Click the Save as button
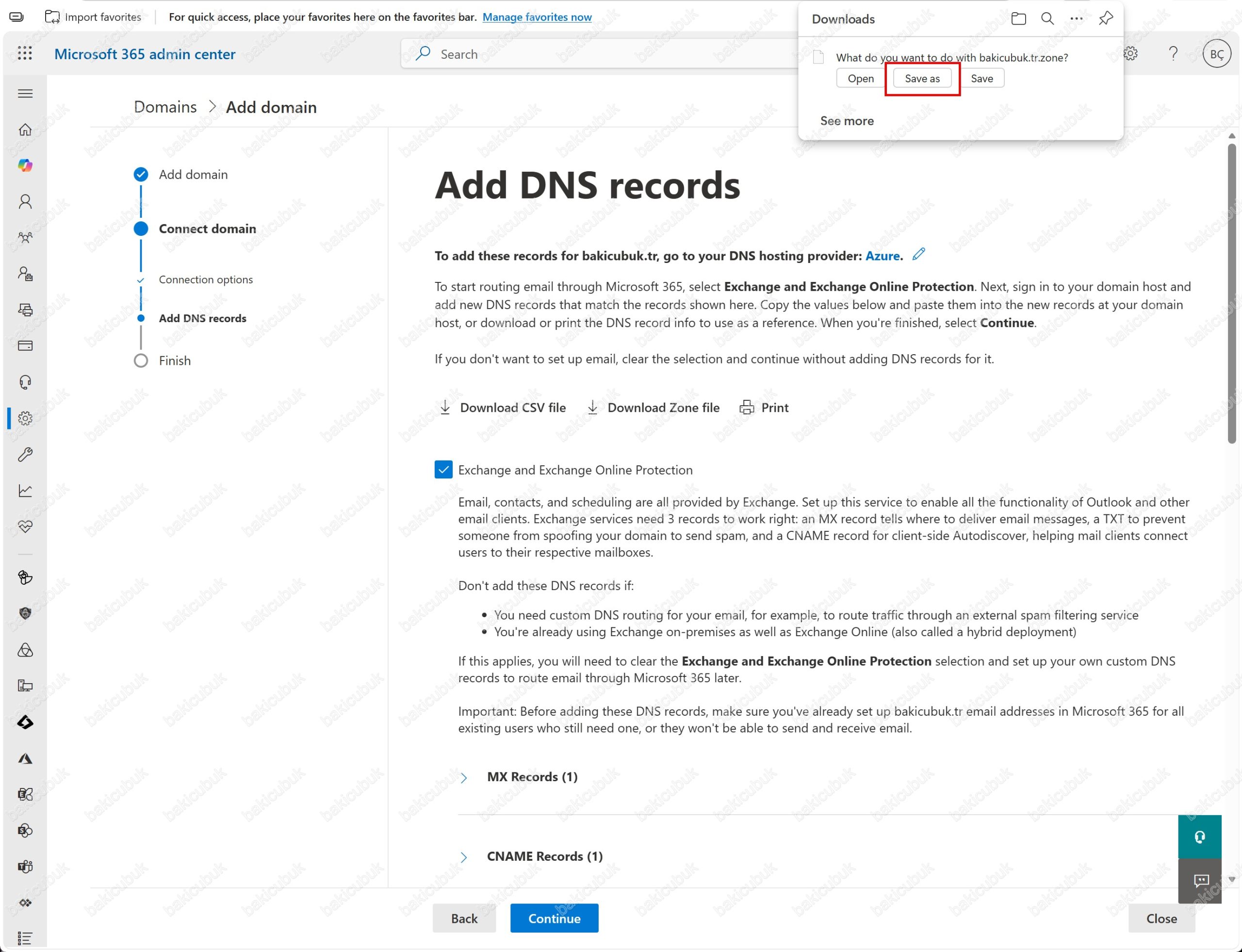The width and height of the screenshot is (1242, 952). click(922, 79)
